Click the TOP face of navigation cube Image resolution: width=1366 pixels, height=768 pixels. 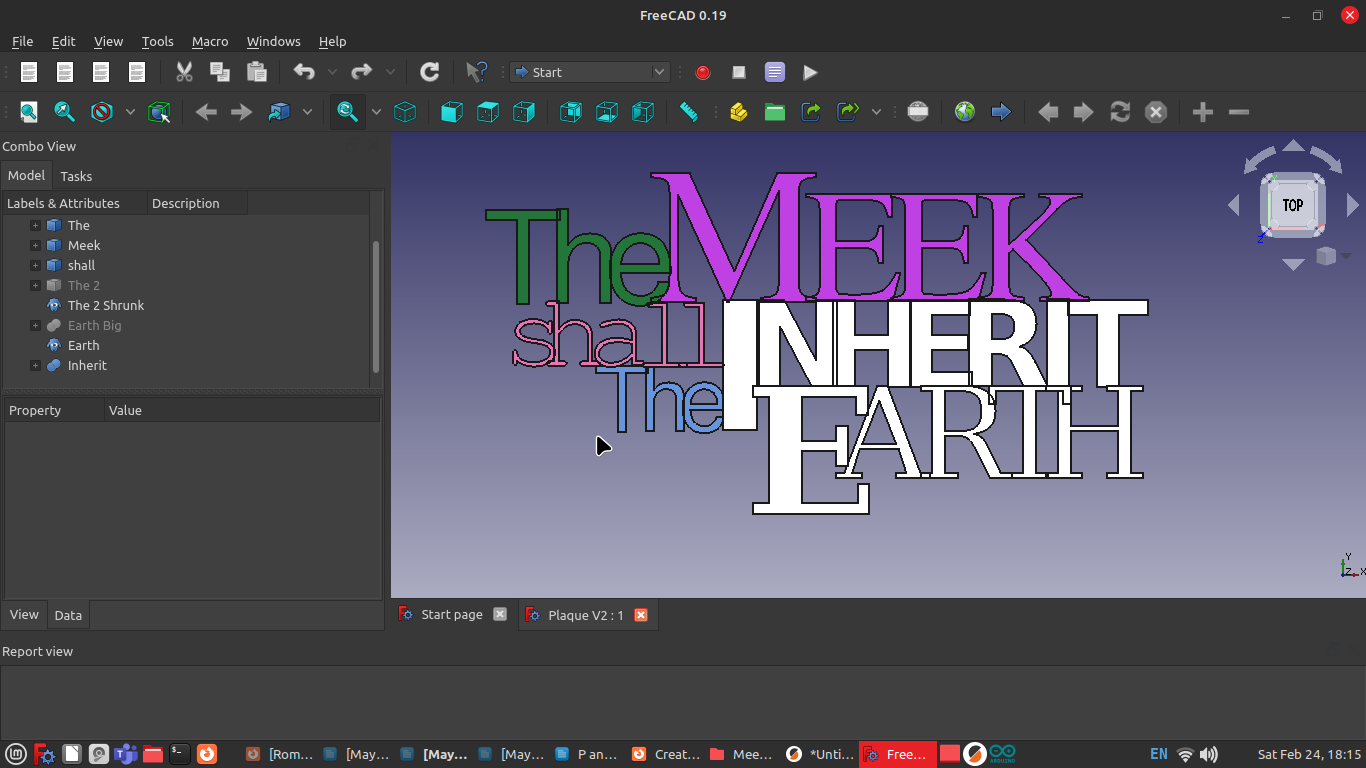coord(1293,205)
